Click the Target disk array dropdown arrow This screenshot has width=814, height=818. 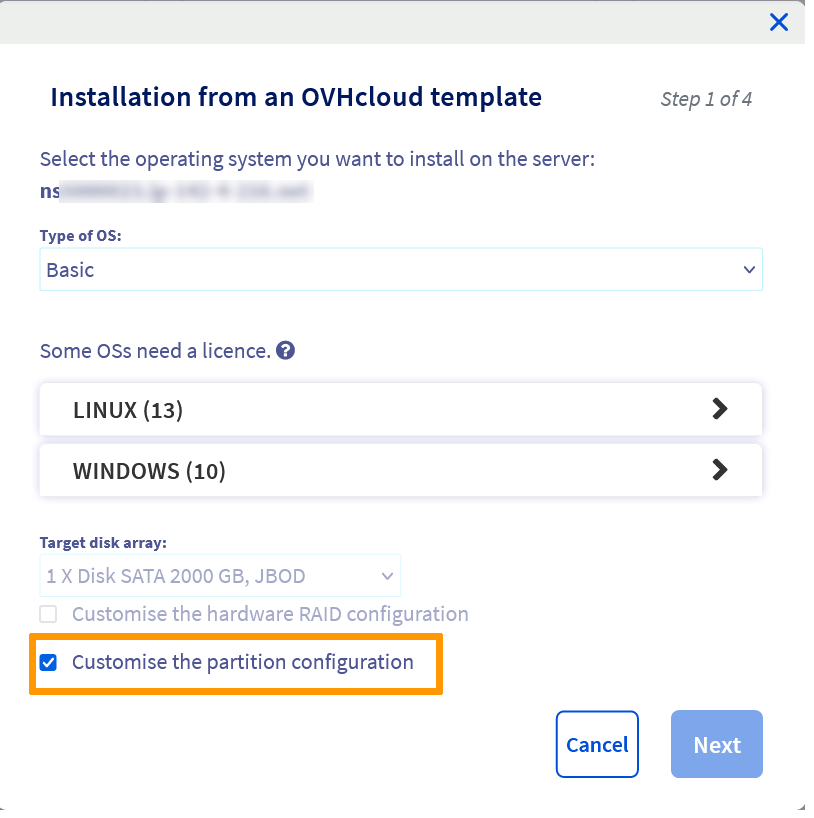pos(387,576)
